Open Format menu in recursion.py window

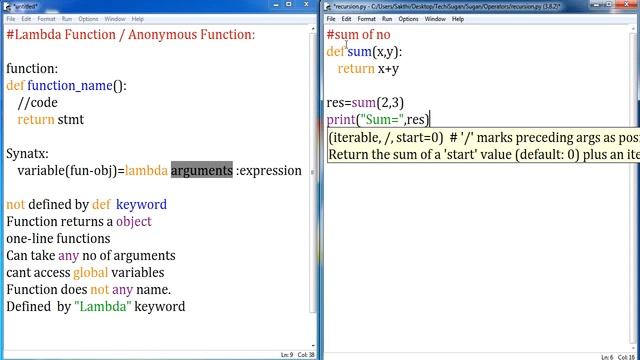tap(367, 19)
